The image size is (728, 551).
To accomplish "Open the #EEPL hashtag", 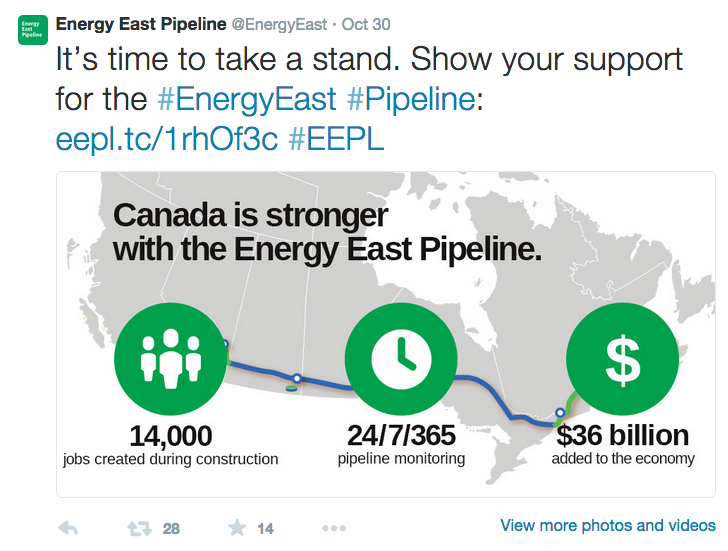I will point(336,138).
